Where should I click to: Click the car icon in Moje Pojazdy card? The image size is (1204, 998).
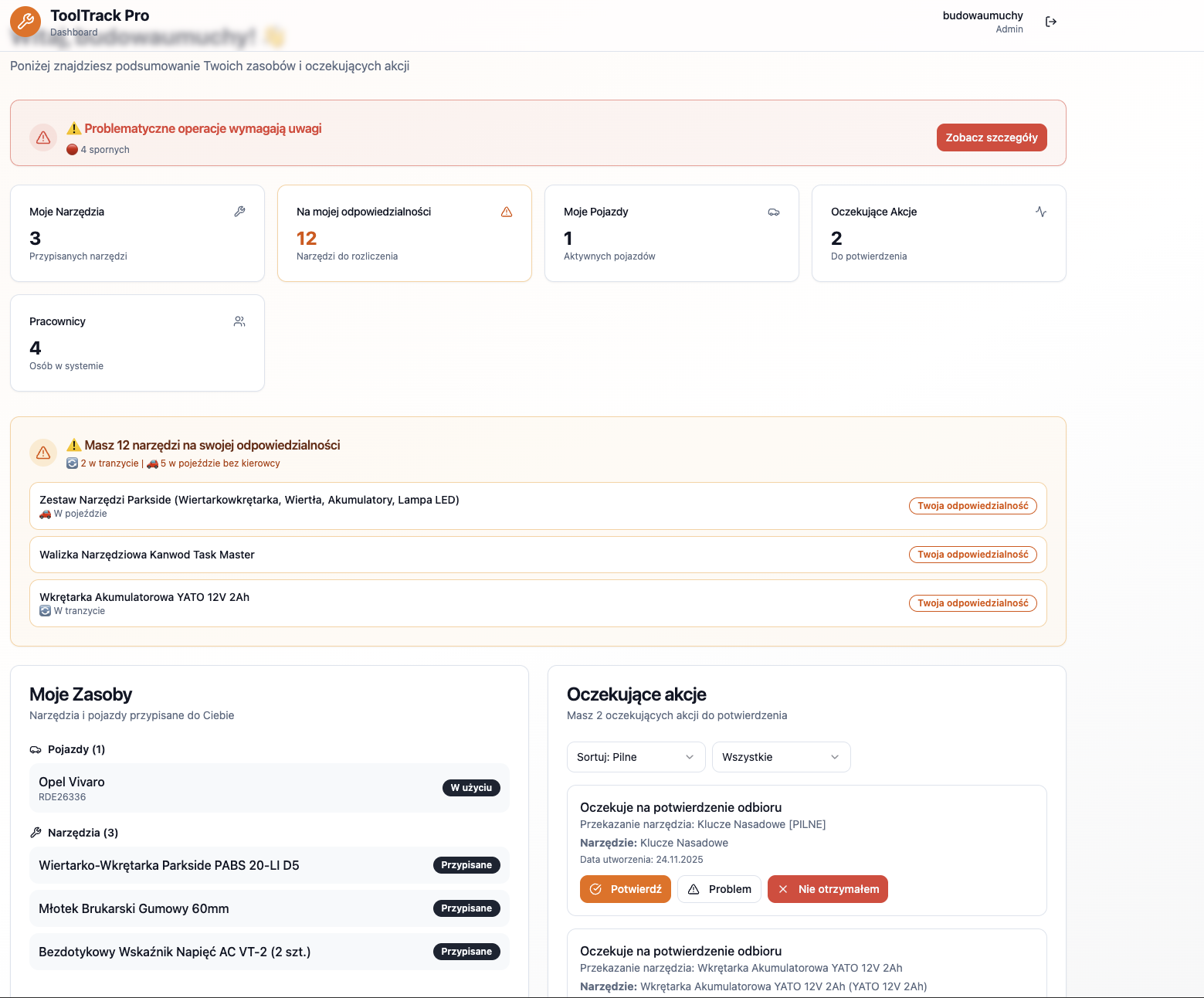(x=773, y=212)
